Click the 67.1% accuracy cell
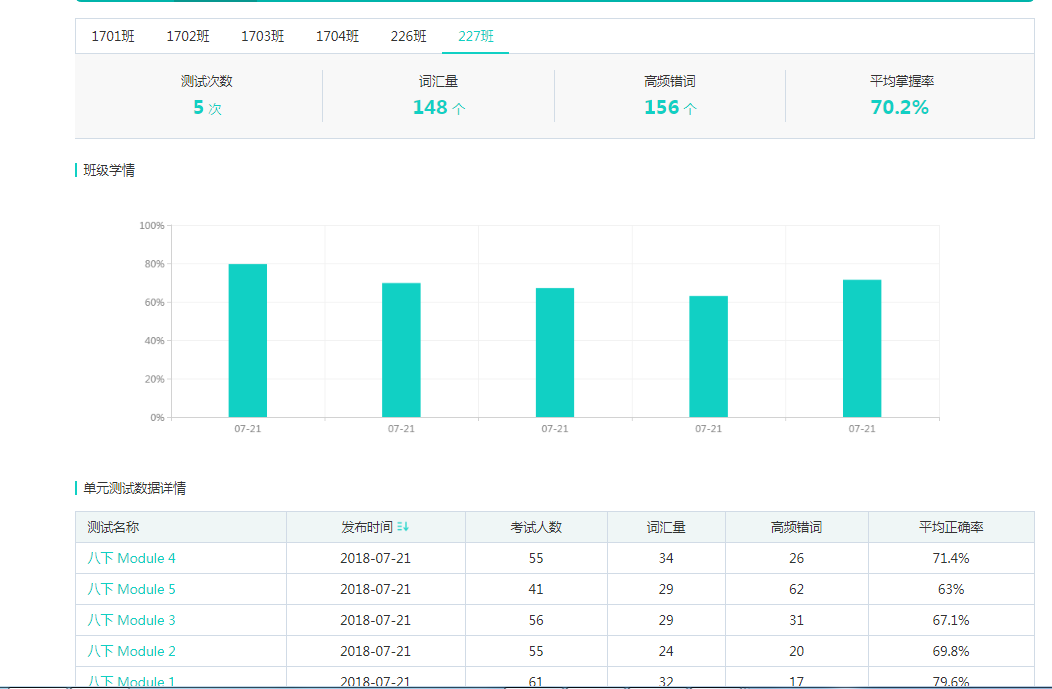 [x=951, y=620]
